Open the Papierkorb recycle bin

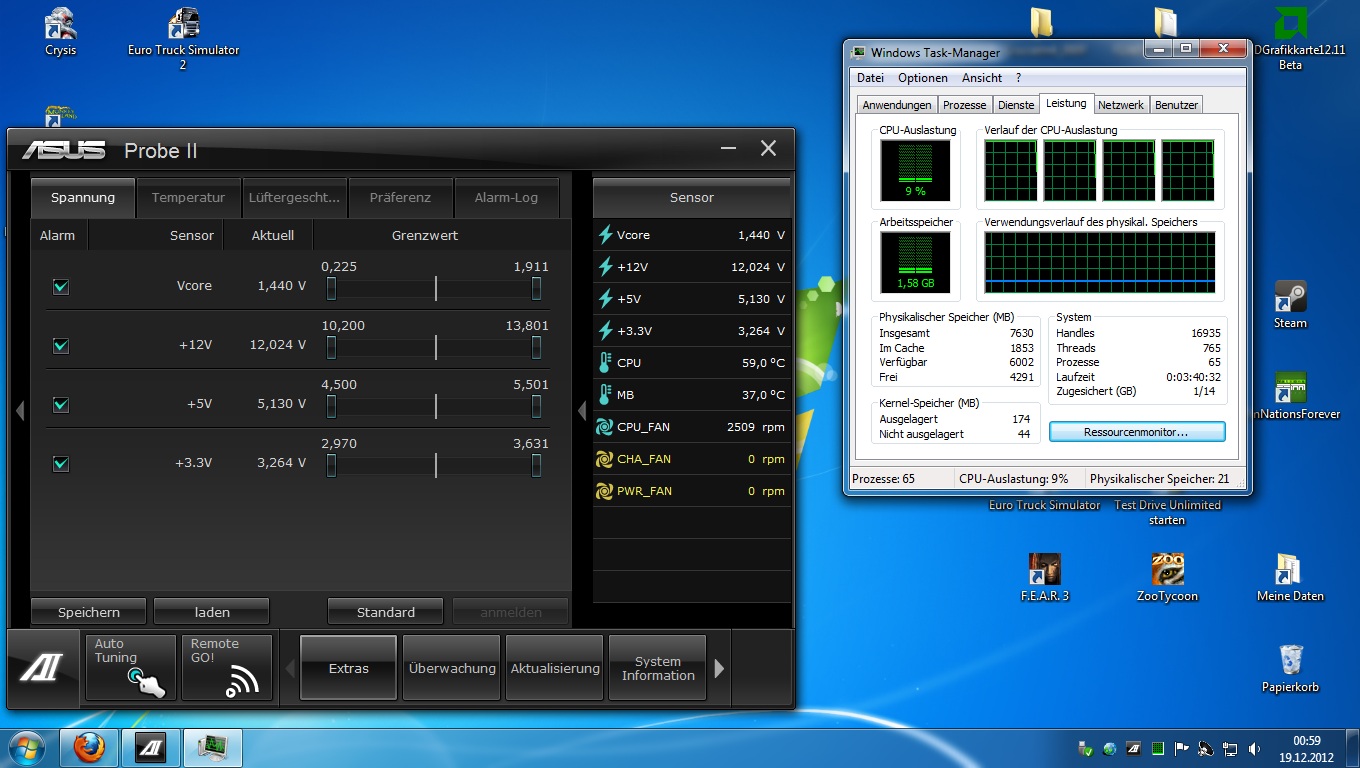point(1290,668)
